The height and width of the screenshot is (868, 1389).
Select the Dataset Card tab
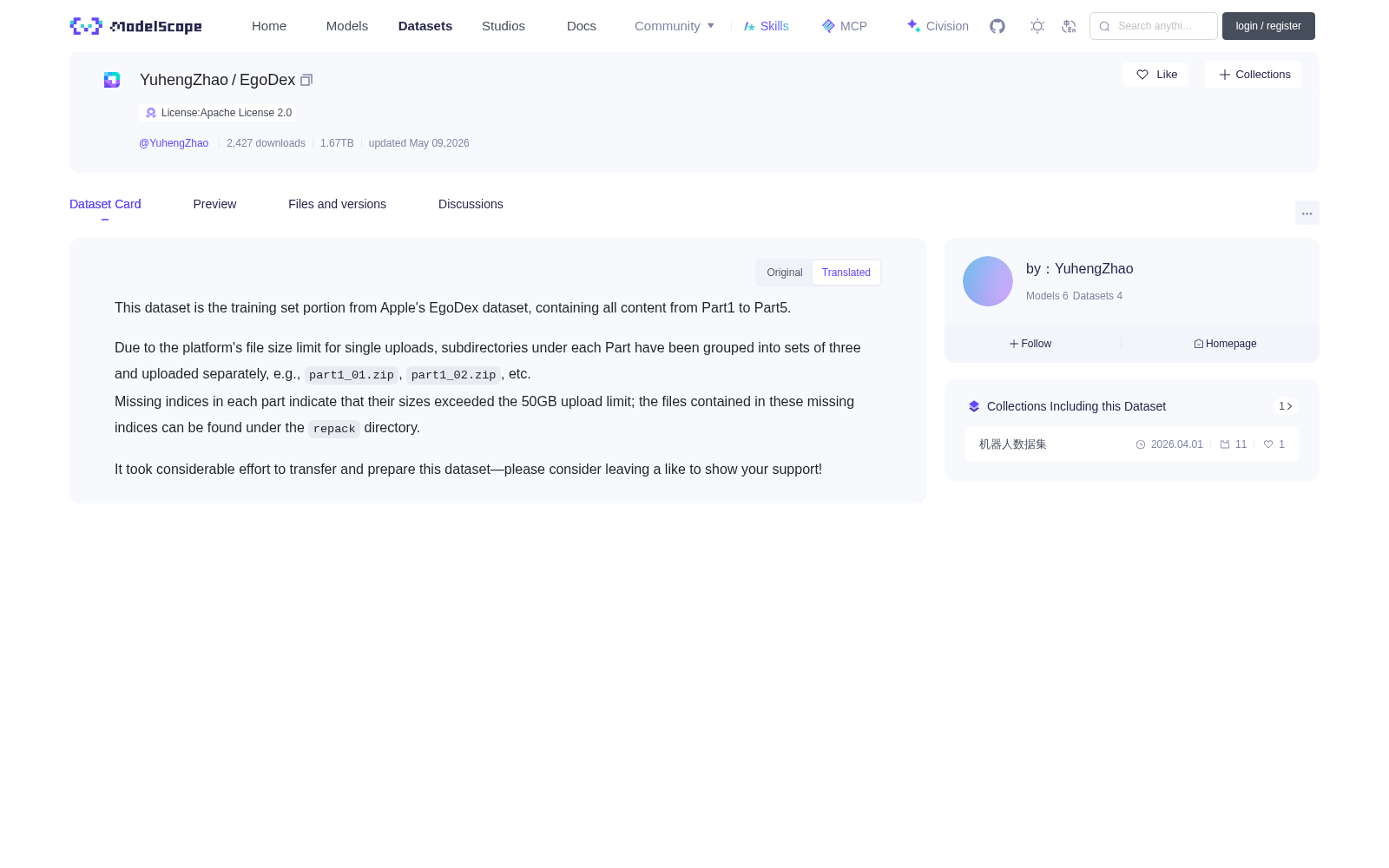[105, 204]
